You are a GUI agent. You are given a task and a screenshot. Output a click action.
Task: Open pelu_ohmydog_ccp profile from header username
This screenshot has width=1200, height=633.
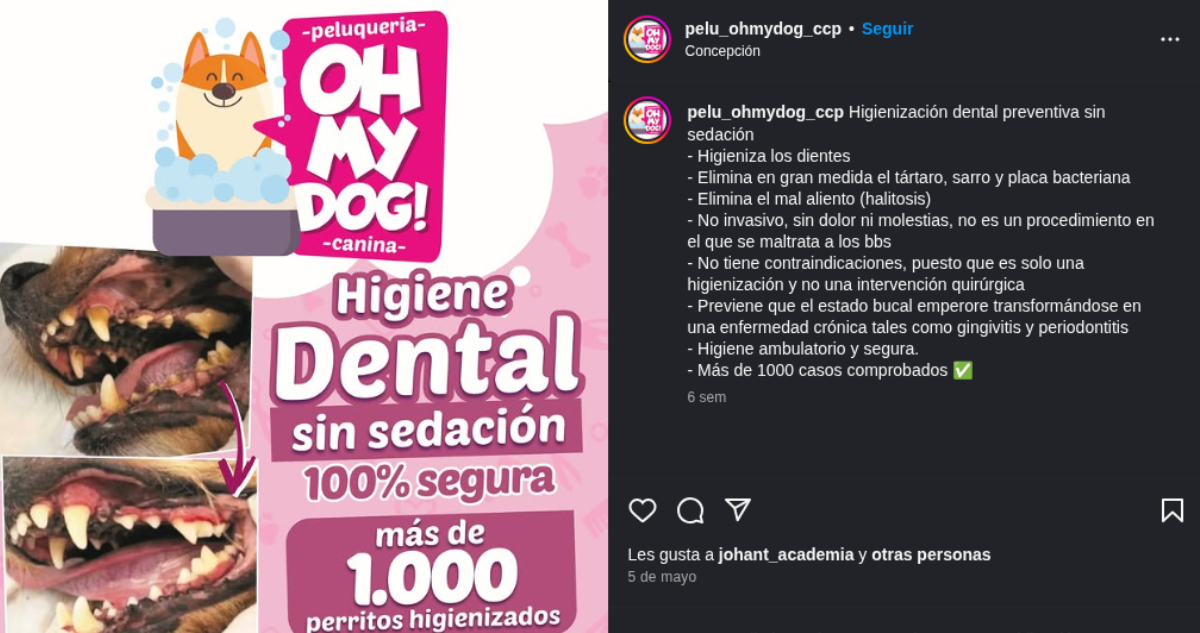point(763,29)
